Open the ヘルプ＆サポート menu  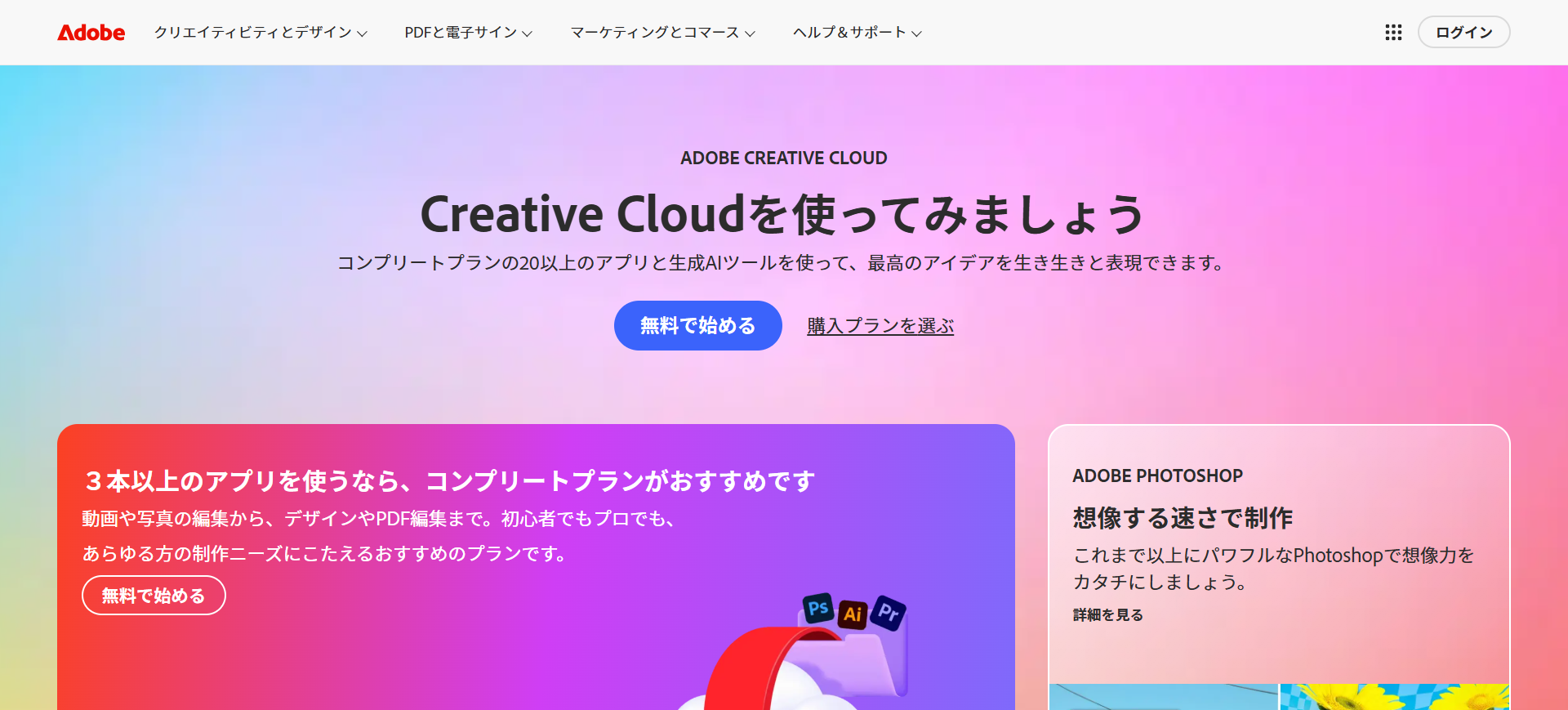[857, 33]
